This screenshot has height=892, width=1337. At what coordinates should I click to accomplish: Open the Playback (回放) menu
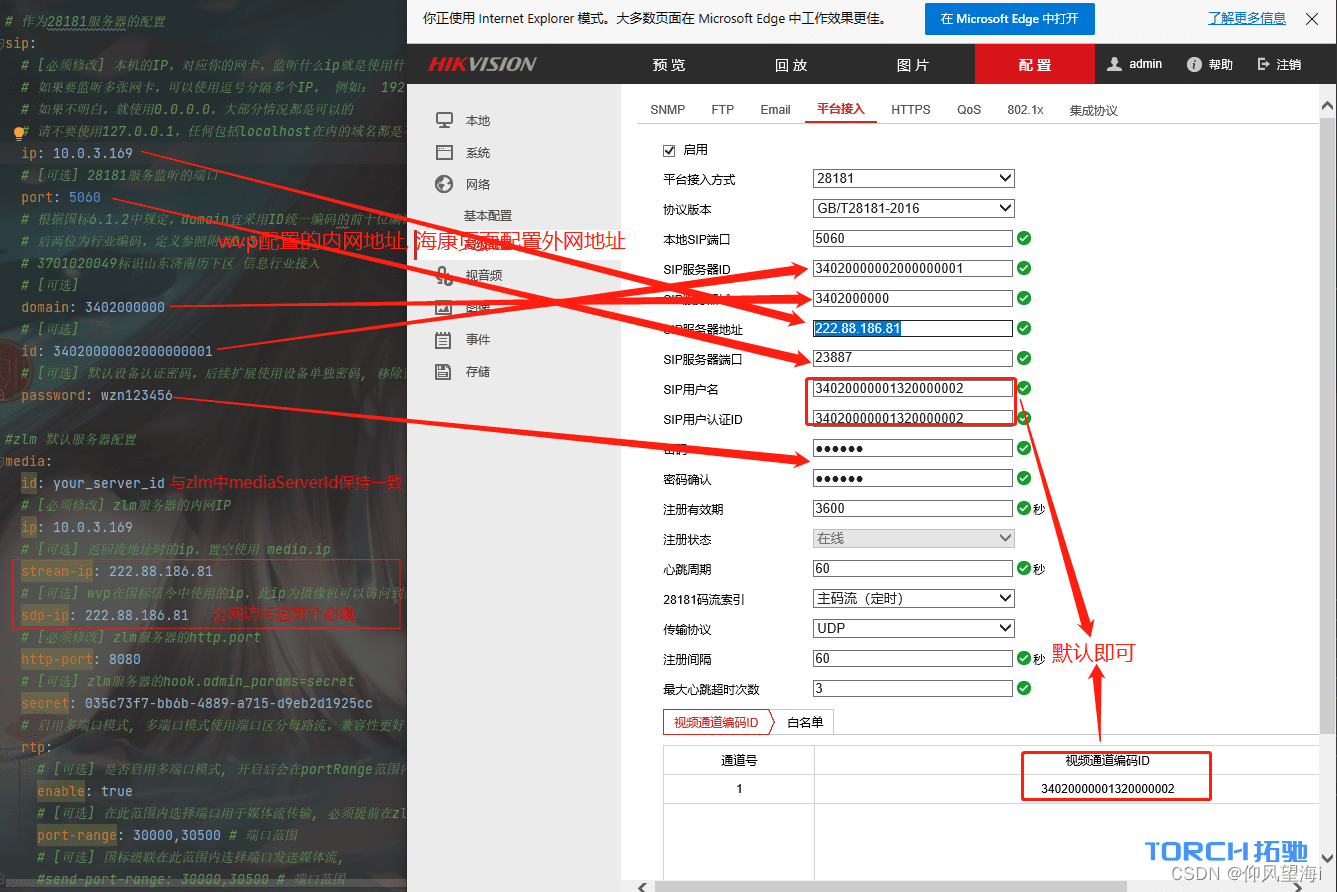(791, 65)
